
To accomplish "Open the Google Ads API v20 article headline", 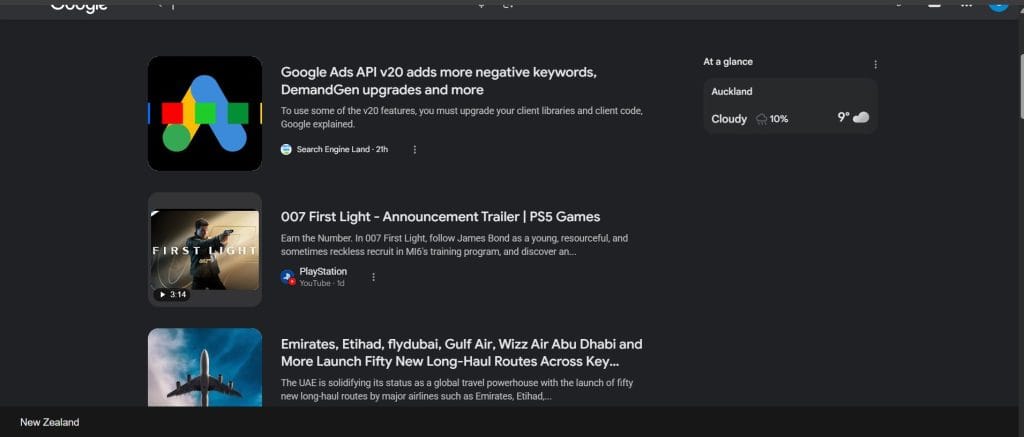I will pyautogui.click(x=439, y=81).
